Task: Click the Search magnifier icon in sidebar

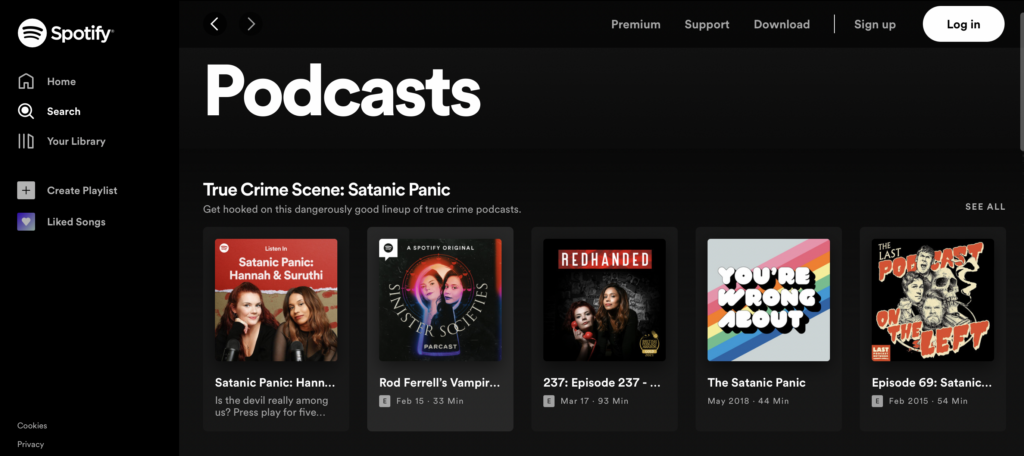Action: pyautogui.click(x=26, y=112)
